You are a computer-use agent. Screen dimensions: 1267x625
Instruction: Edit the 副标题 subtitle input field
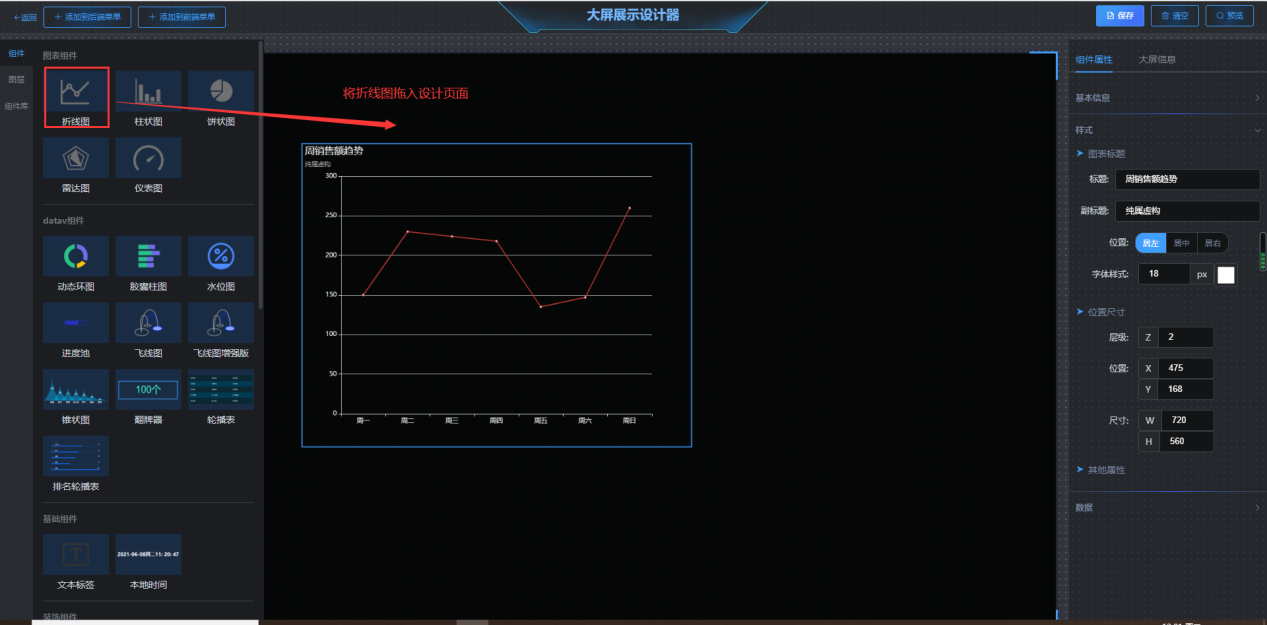coord(1188,211)
